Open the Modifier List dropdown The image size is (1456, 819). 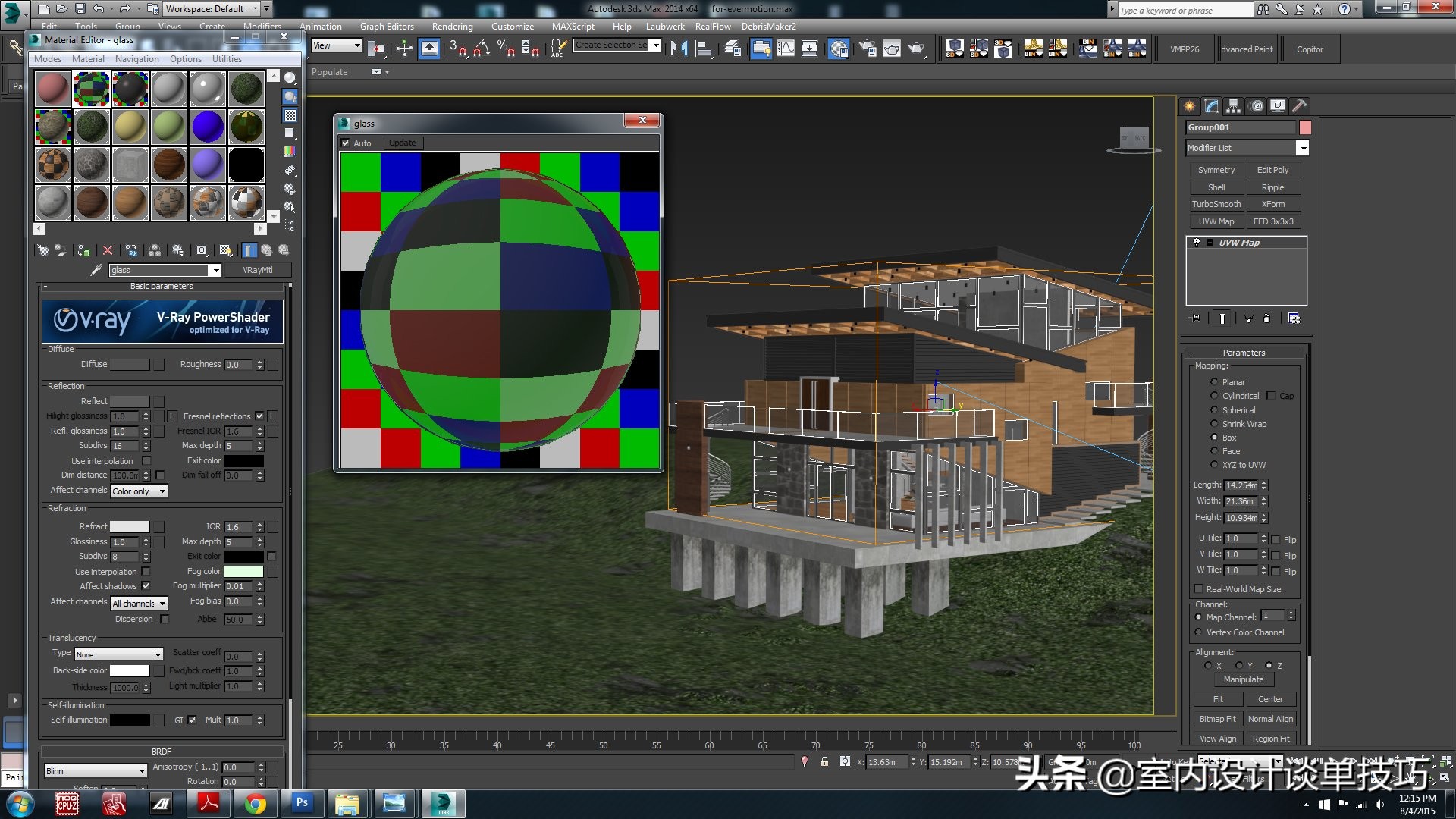pos(1302,148)
